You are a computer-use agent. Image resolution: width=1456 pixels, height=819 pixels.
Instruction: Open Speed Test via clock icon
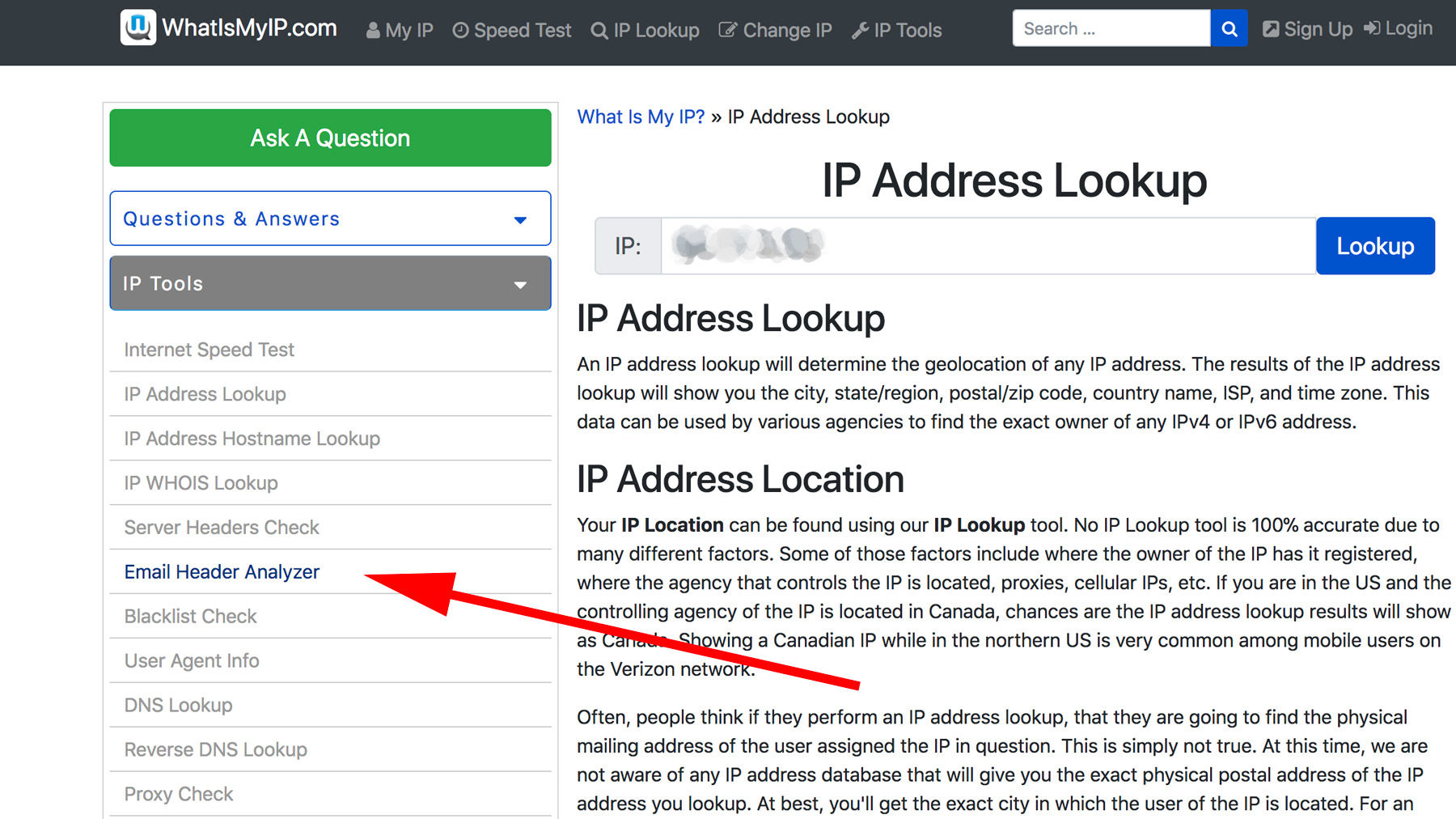click(460, 31)
